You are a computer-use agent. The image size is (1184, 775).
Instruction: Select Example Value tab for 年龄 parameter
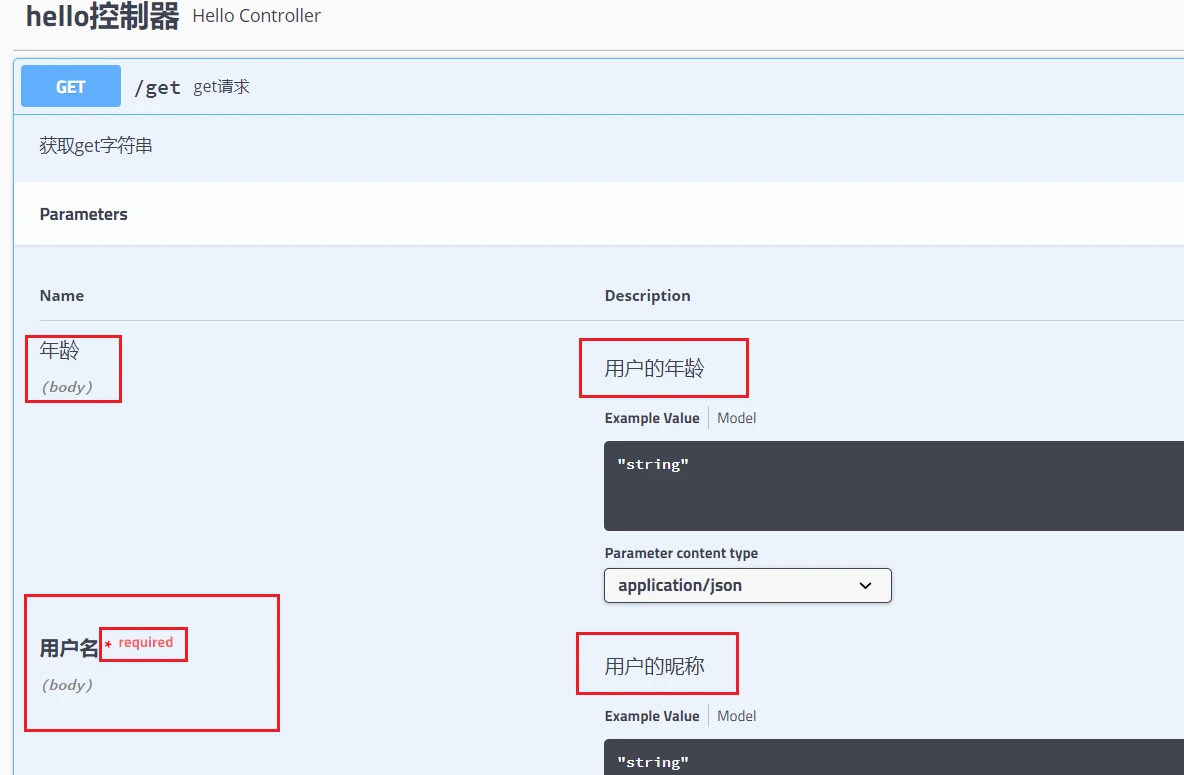[x=652, y=418]
